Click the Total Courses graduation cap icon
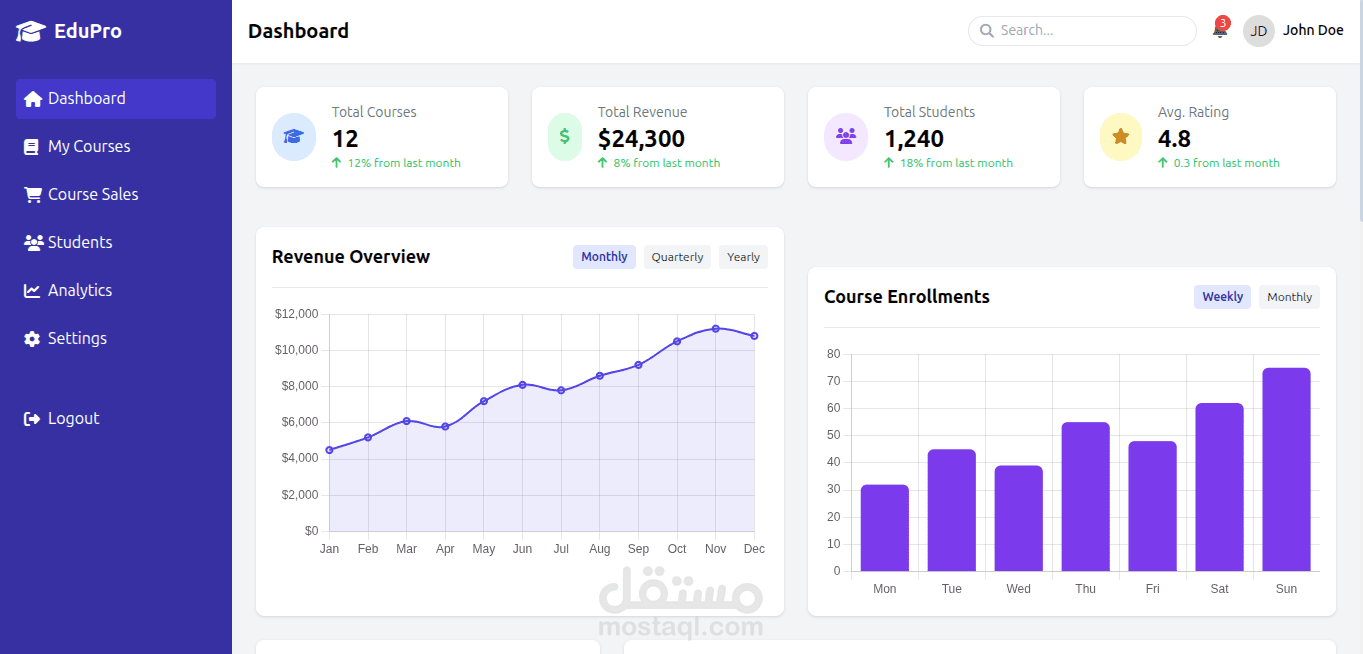Image resolution: width=1363 pixels, height=654 pixels. tap(293, 137)
